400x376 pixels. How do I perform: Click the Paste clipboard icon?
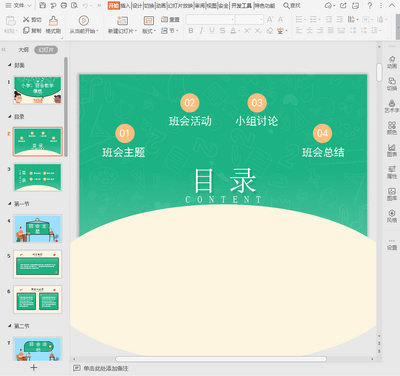pos(11,21)
